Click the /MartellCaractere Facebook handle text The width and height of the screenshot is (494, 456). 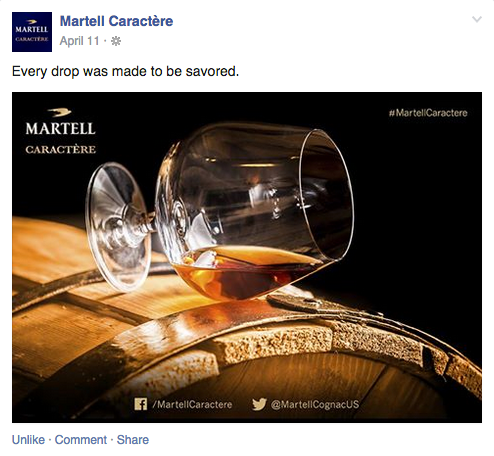coord(192,404)
